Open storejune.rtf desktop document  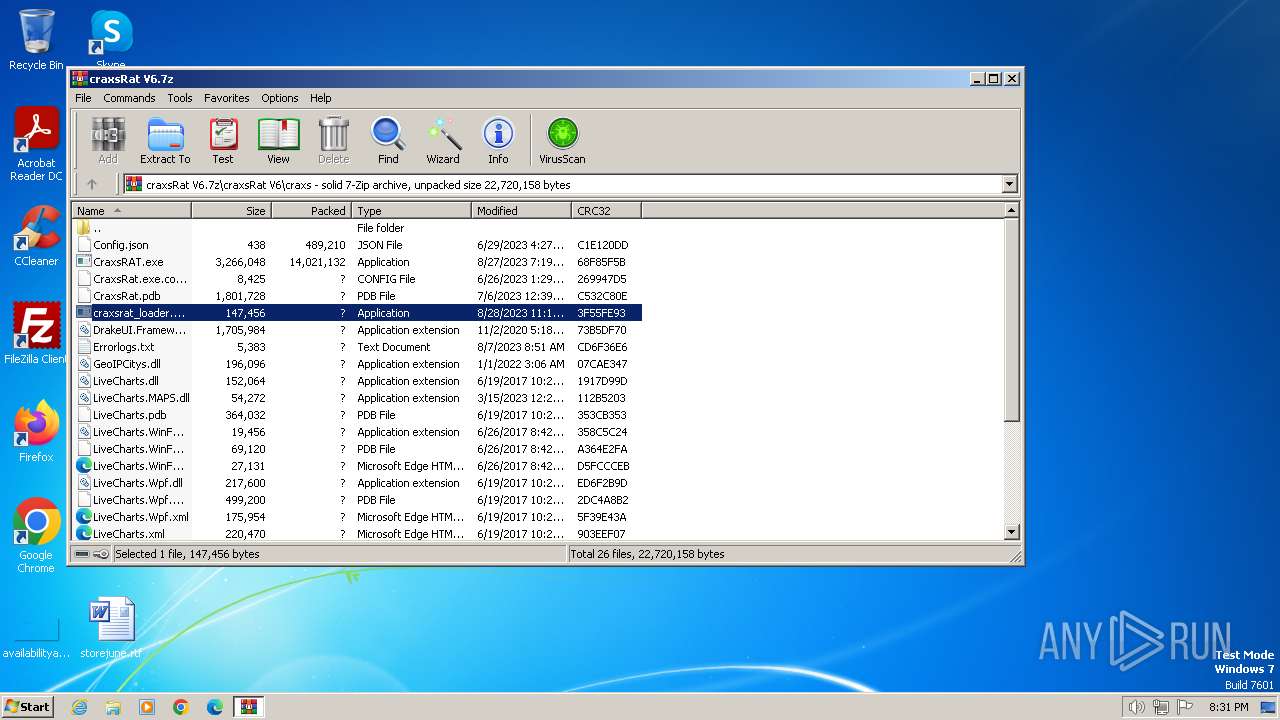[x=111, y=628]
